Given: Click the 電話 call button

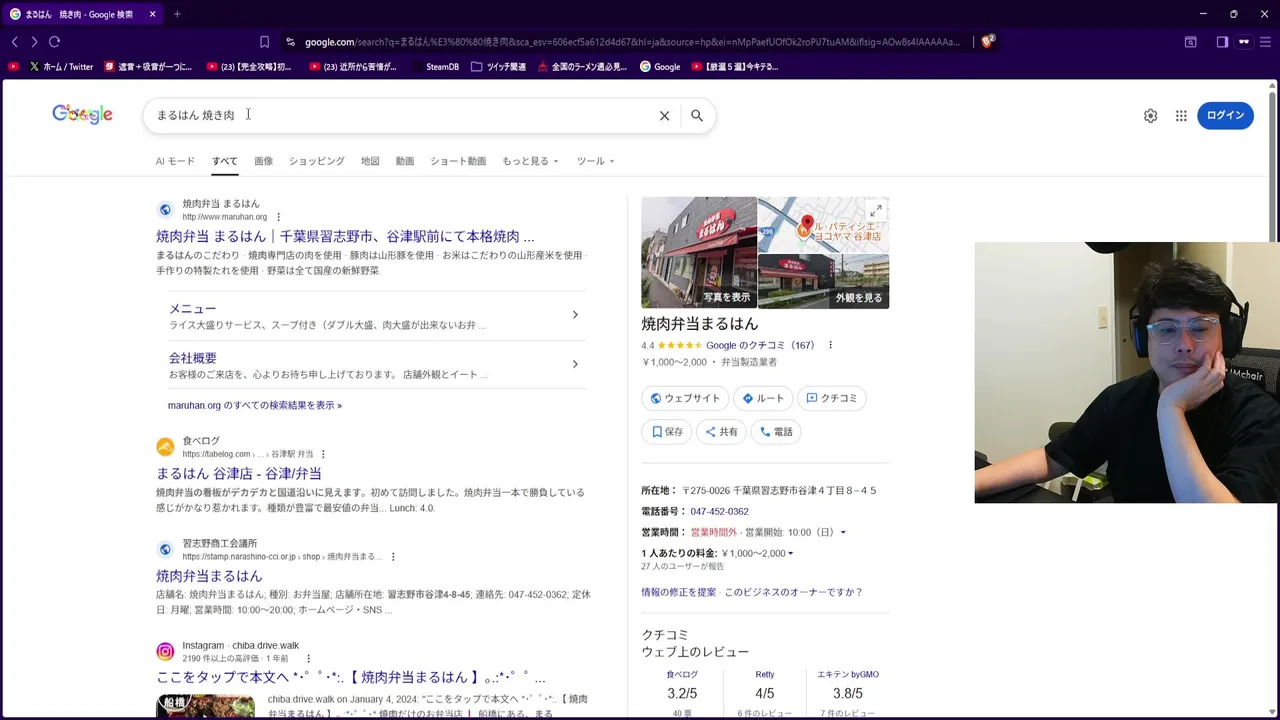Looking at the screenshot, I should (x=776, y=432).
